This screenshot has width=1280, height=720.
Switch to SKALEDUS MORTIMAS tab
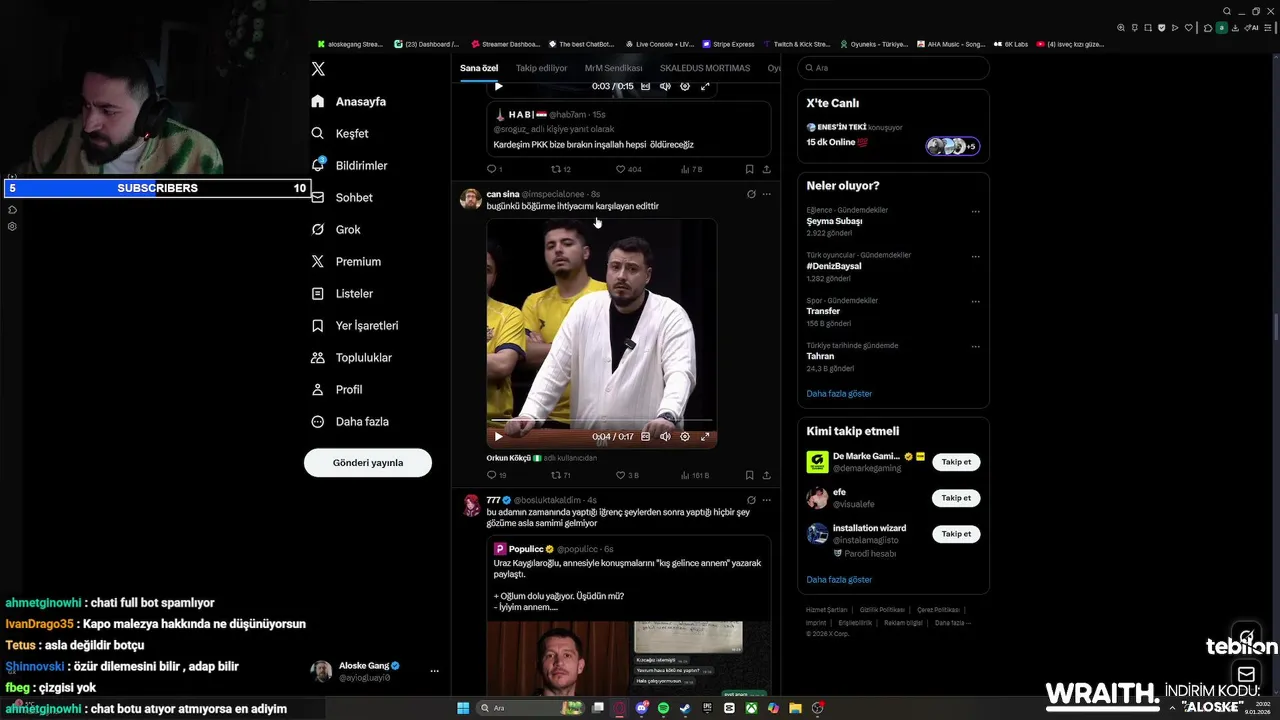705,68
